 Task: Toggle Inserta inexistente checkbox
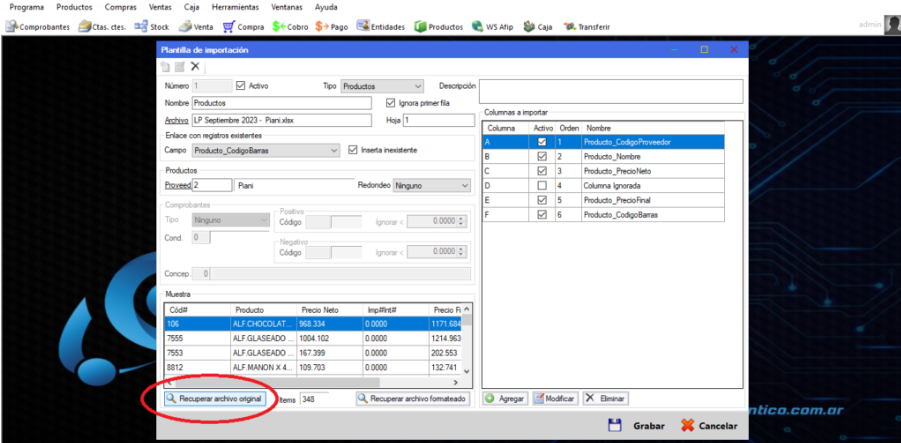point(352,151)
